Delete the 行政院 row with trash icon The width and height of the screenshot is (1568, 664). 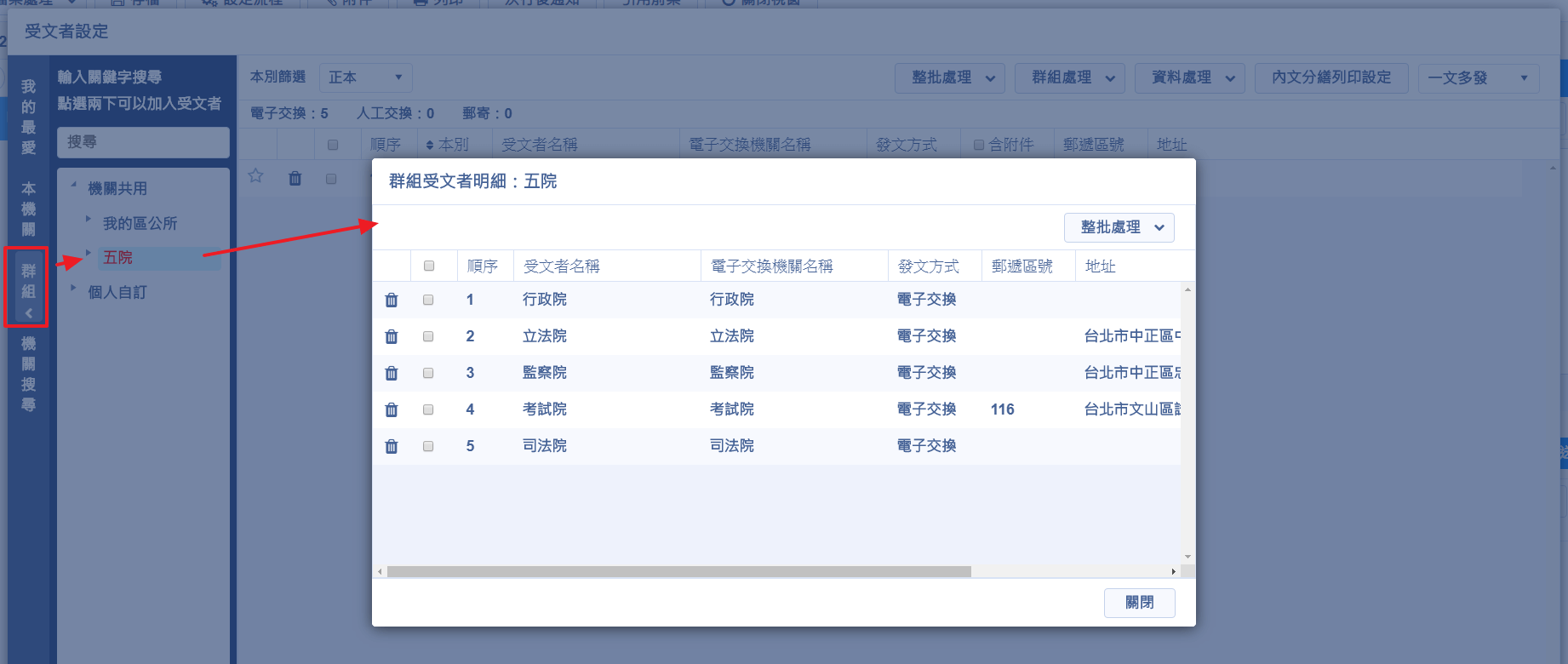[x=392, y=300]
